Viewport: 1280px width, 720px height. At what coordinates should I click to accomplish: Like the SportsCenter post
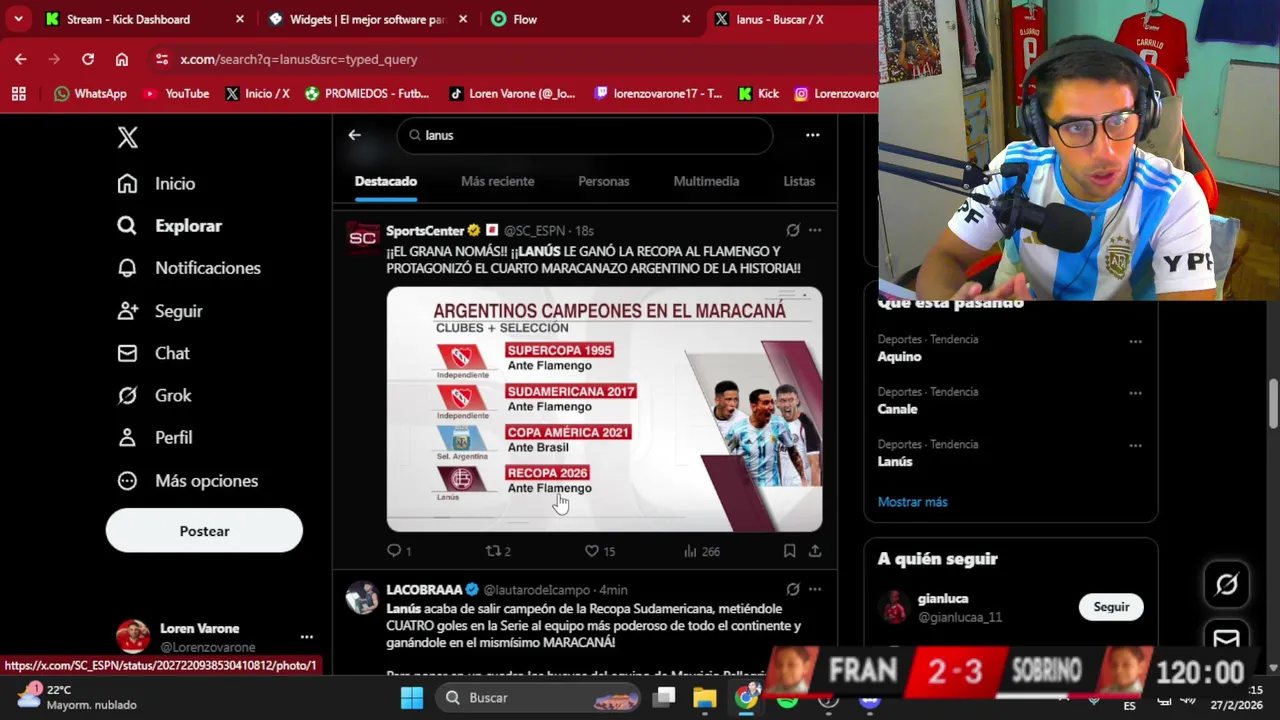(x=600, y=551)
